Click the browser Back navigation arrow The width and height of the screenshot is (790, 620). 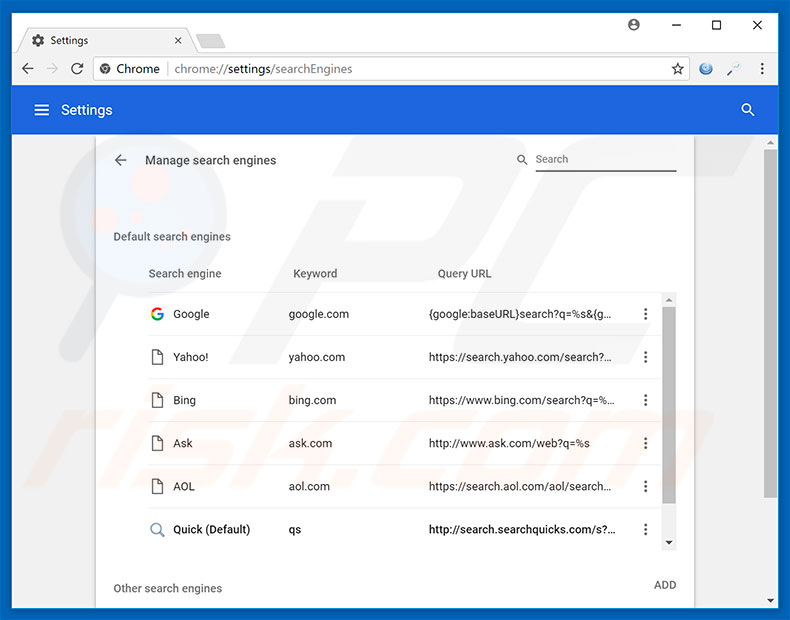click(x=28, y=68)
